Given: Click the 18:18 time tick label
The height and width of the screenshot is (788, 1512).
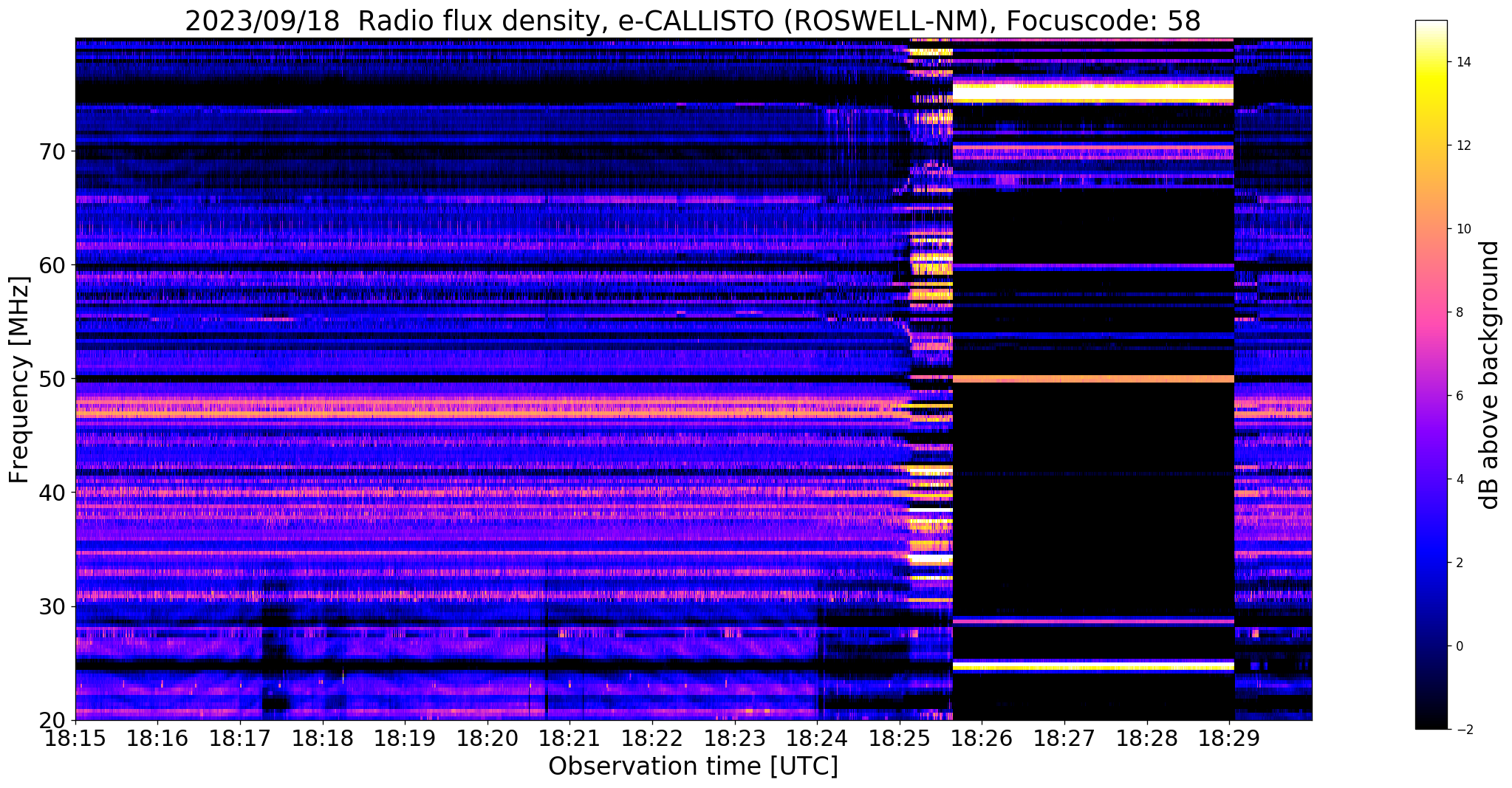Looking at the screenshot, I should click(323, 739).
